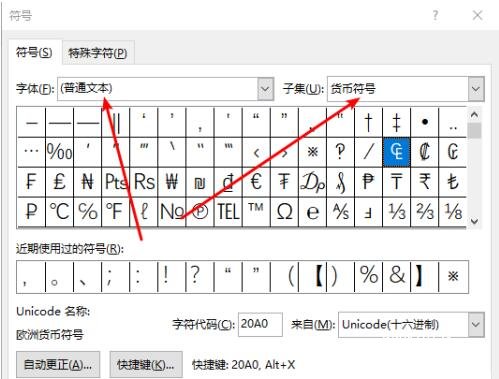
Task: Choose the Indian rupee ₹ symbol
Action: pos(425,182)
